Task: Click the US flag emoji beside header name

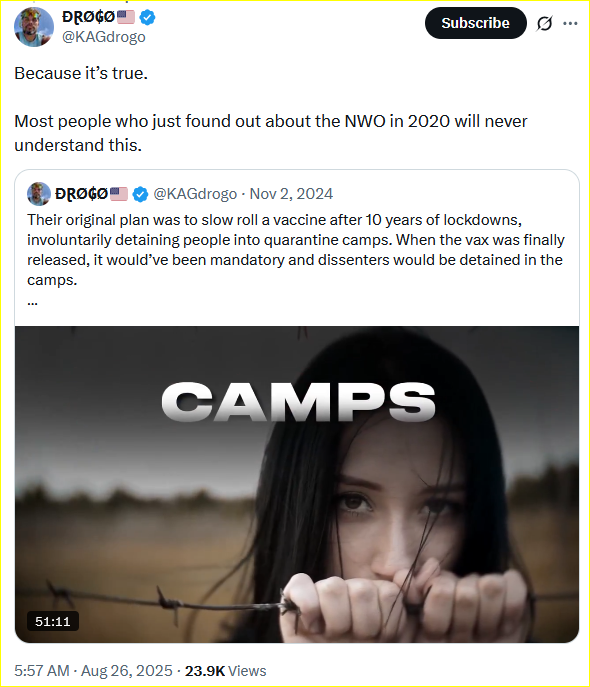Action: pyautogui.click(x=126, y=18)
